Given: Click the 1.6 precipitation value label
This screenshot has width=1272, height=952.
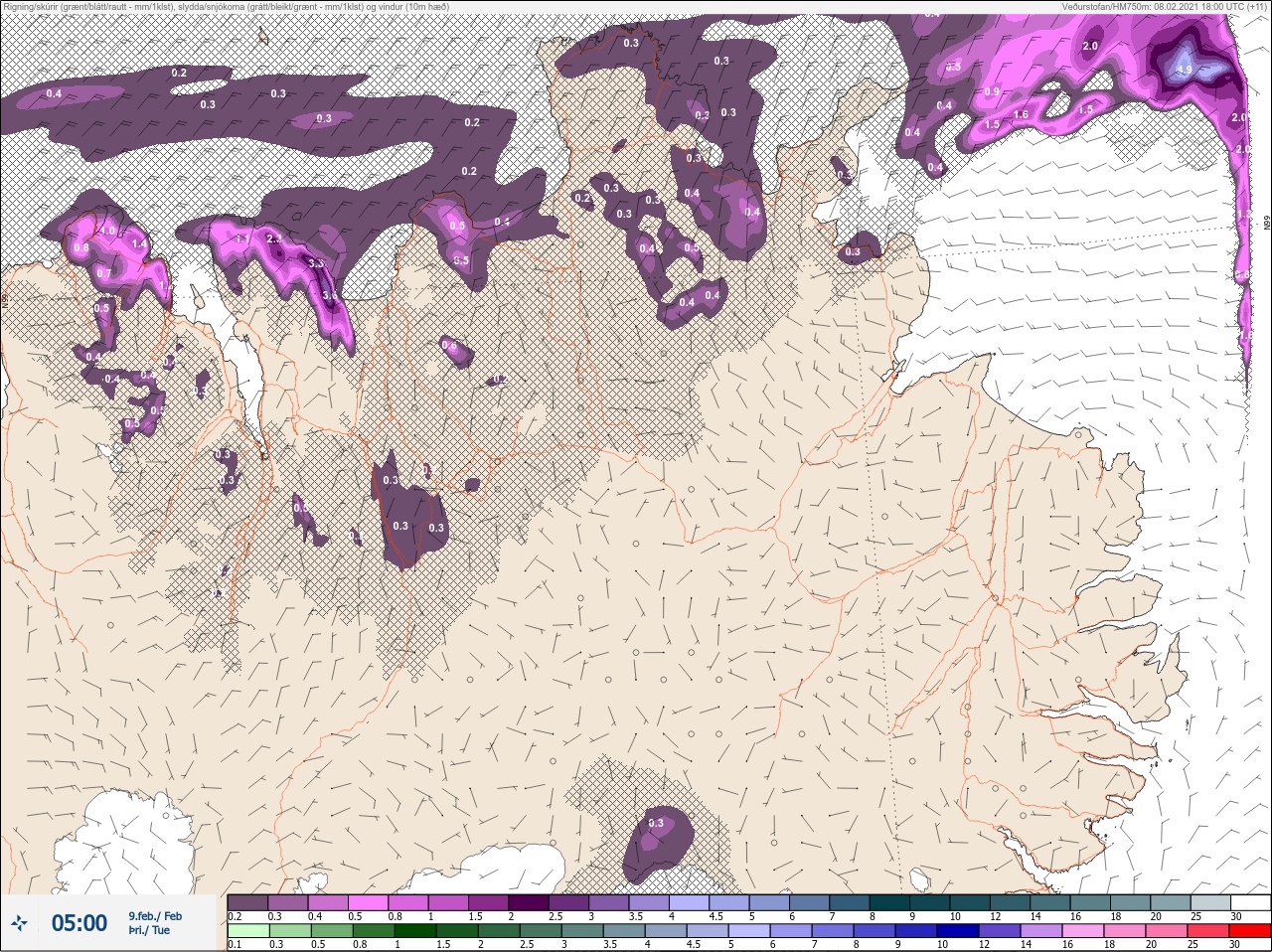Looking at the screenshot, I should click(1021, 114).
